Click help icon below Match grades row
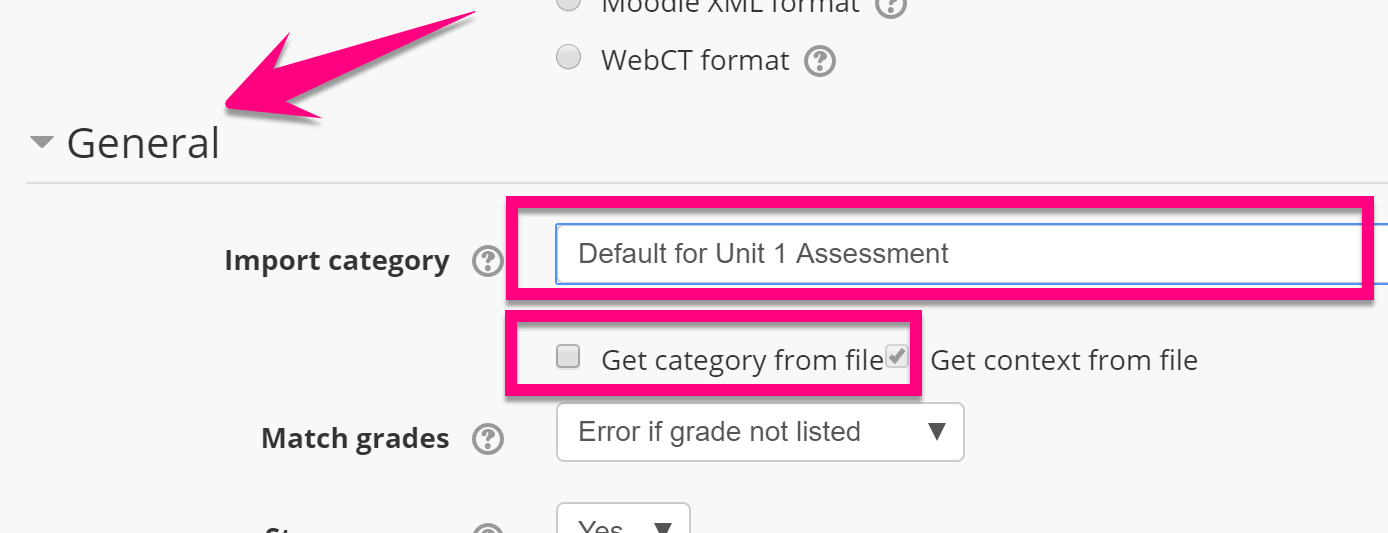This screenshot has width=1388, height=533. (487, 527)
